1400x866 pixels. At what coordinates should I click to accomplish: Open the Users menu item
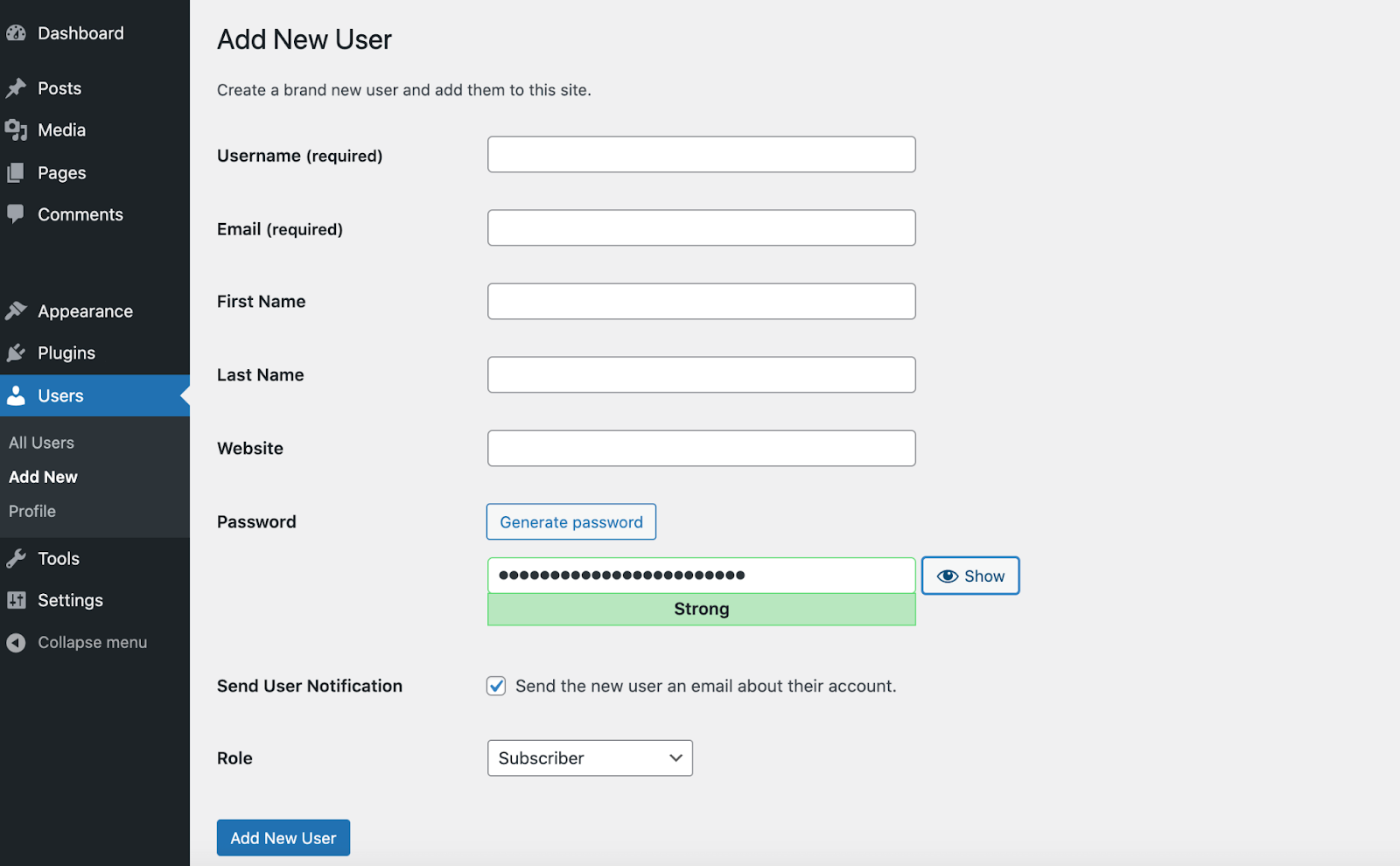(59, 395)
